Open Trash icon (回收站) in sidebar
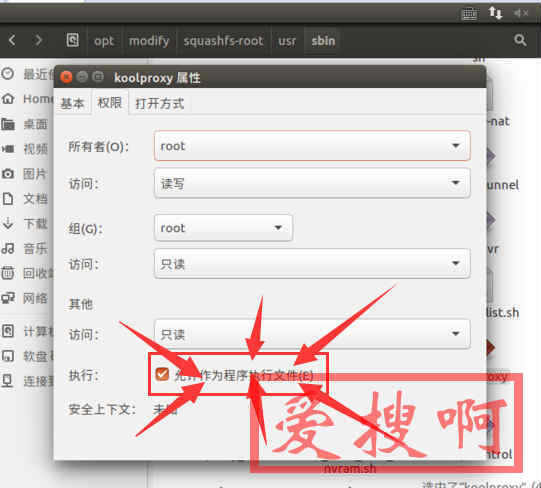The width and height of the screenshot is (541, 488). [x=8, y=273]
